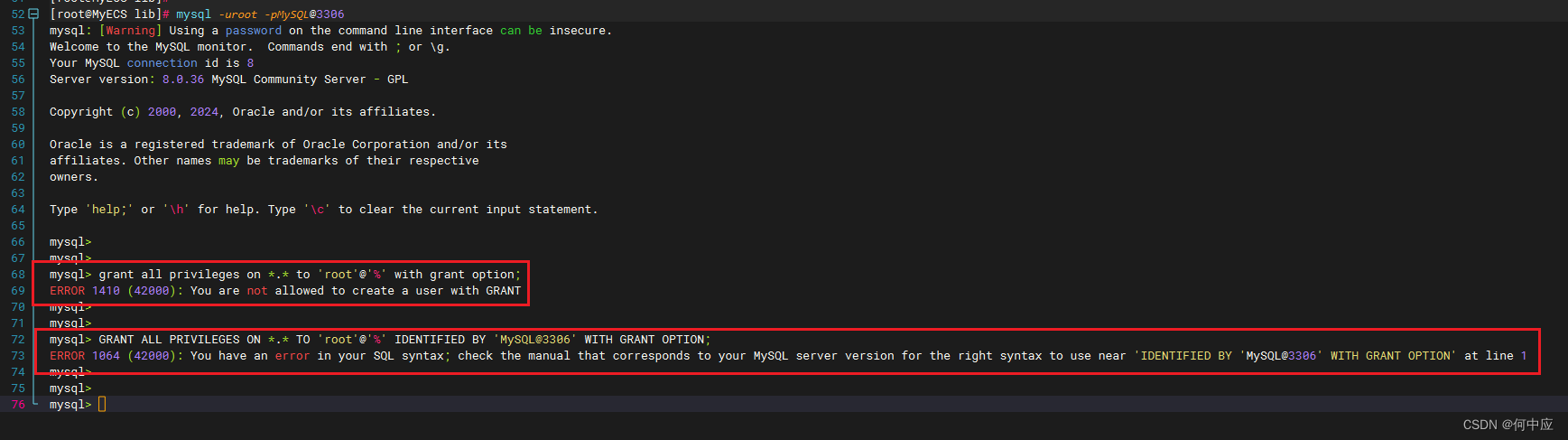Click the 'Copyright (c) 2000, 2024' line
The width and height of the screenshot is (1568, 440).
[243, 112]
